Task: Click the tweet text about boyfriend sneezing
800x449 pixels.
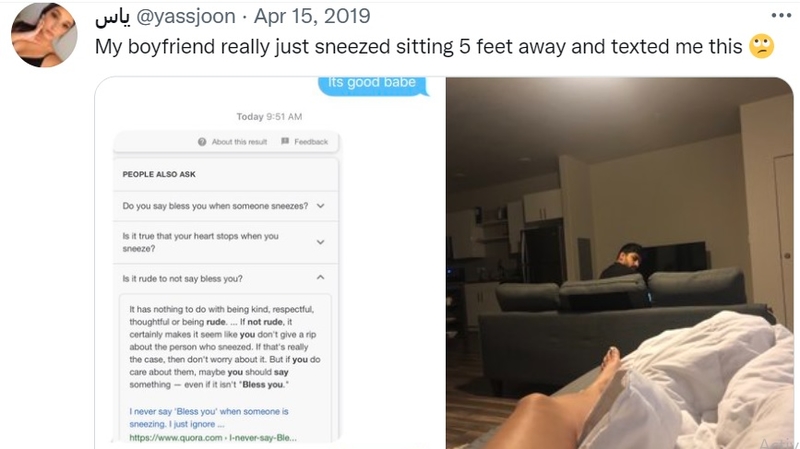Action: [418, 46]
